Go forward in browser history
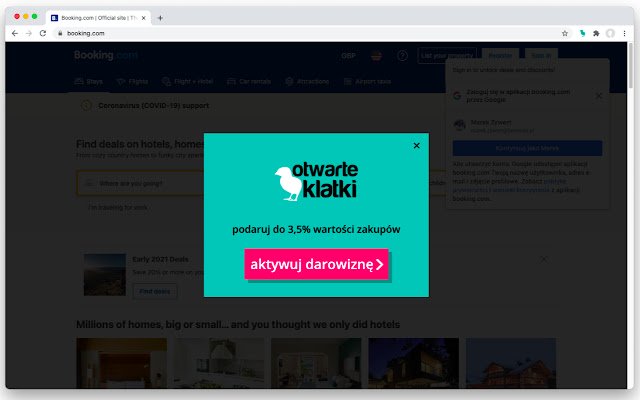This screenshot has width=640, height=400. [x=29, y=33]
